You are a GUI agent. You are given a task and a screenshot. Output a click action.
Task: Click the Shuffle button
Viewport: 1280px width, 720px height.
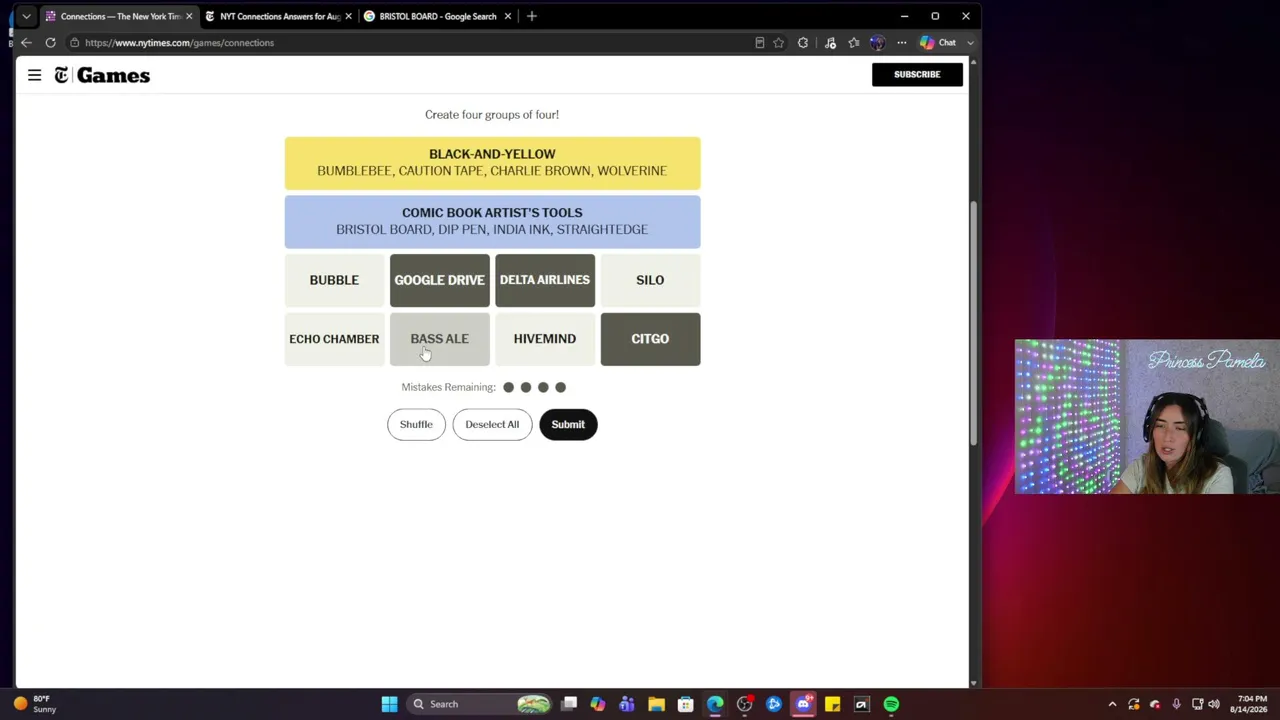(416, 424)
